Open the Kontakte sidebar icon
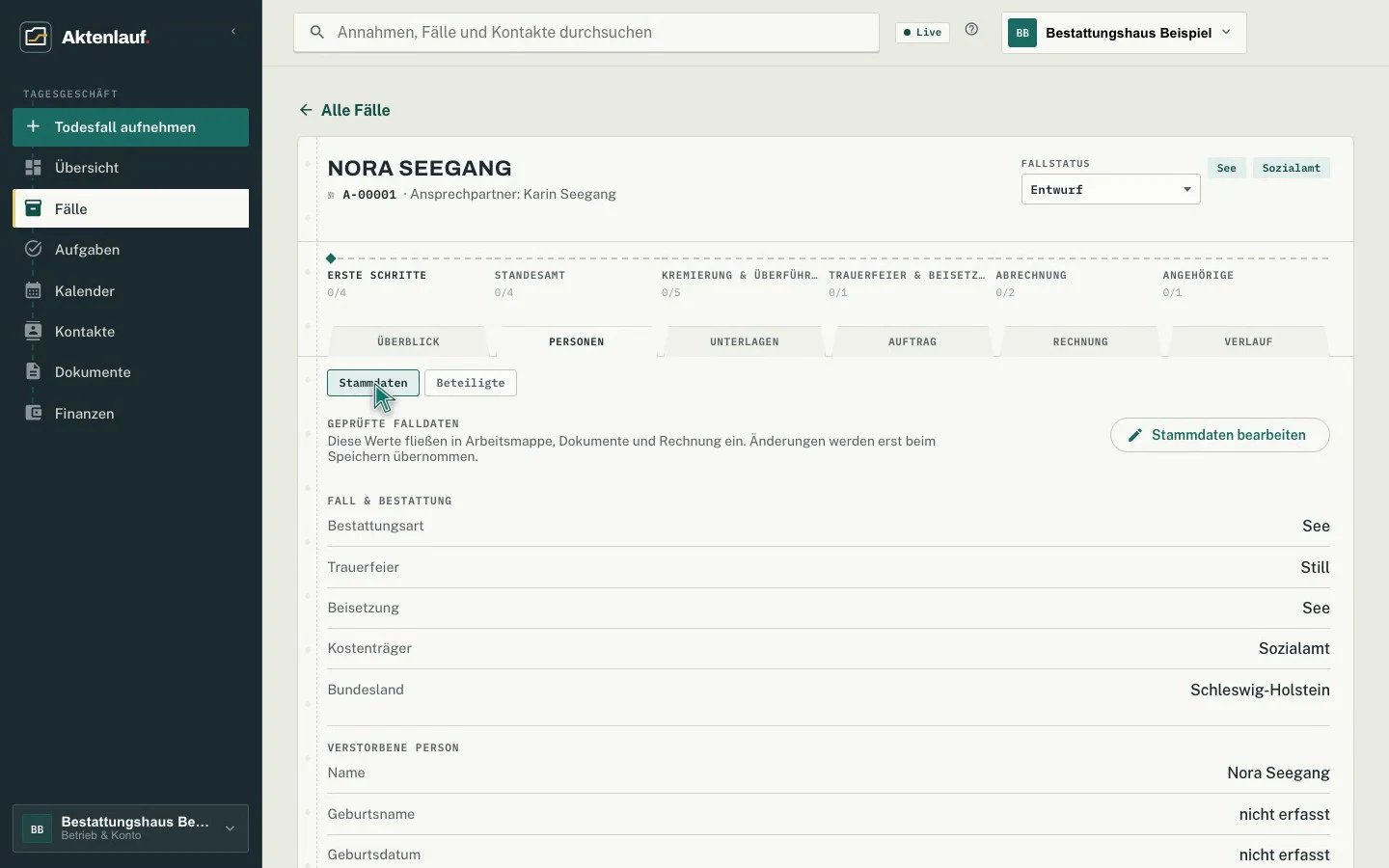1389x868 pixels. click(x=33, y=331)
